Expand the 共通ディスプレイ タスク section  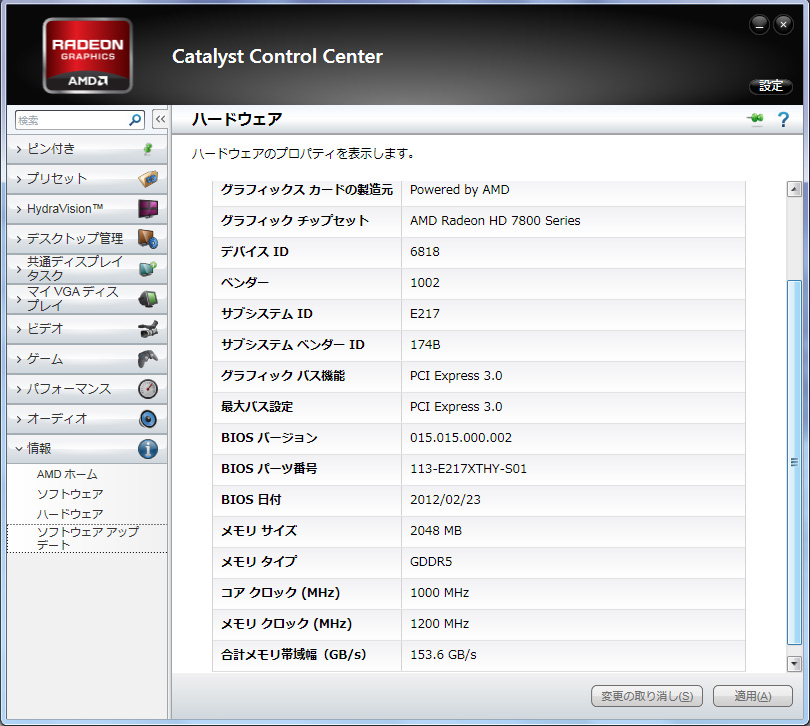point(87,269)
